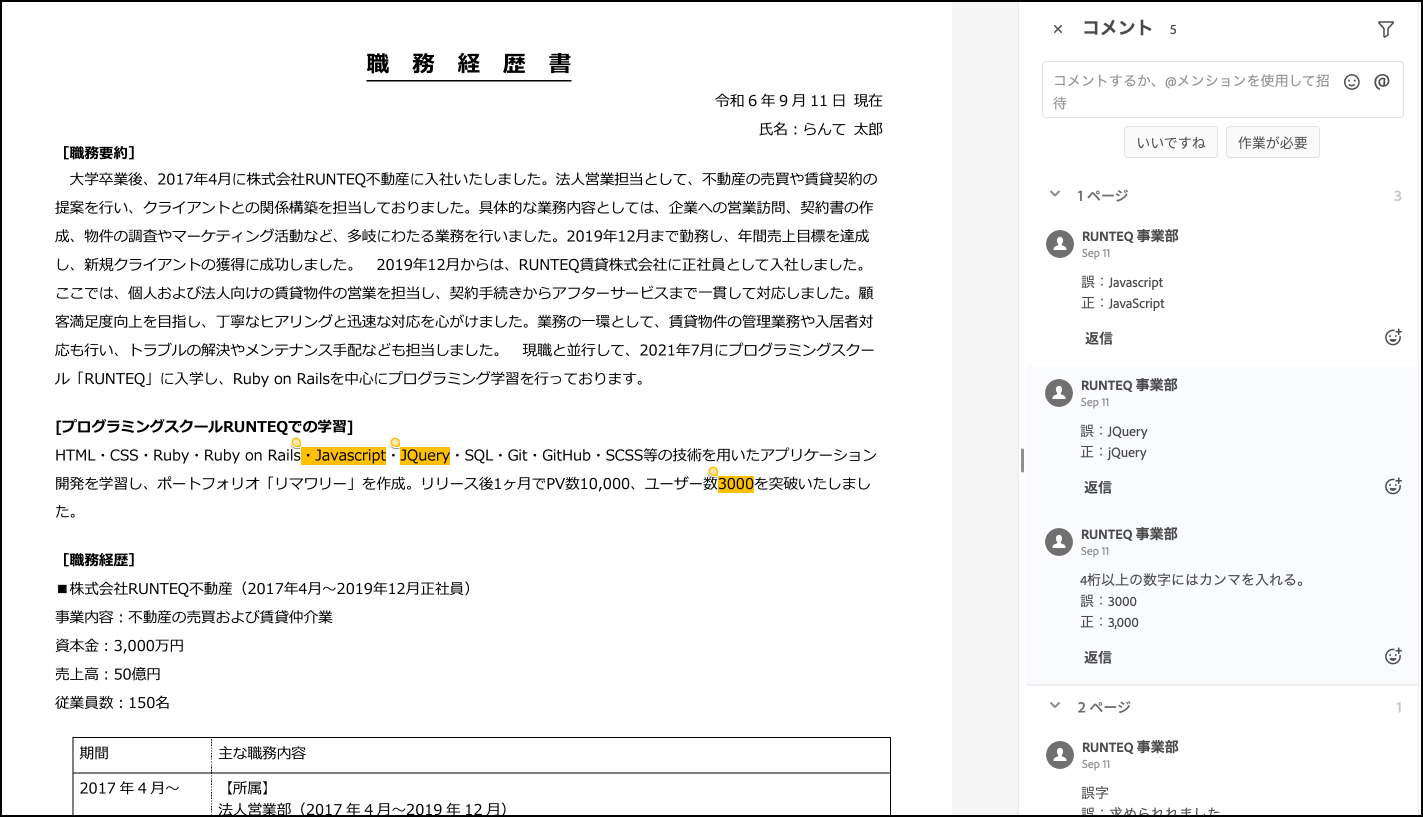Click the 作業が必要 quick reply button
1423x817 pixels.
point(1272,143)
